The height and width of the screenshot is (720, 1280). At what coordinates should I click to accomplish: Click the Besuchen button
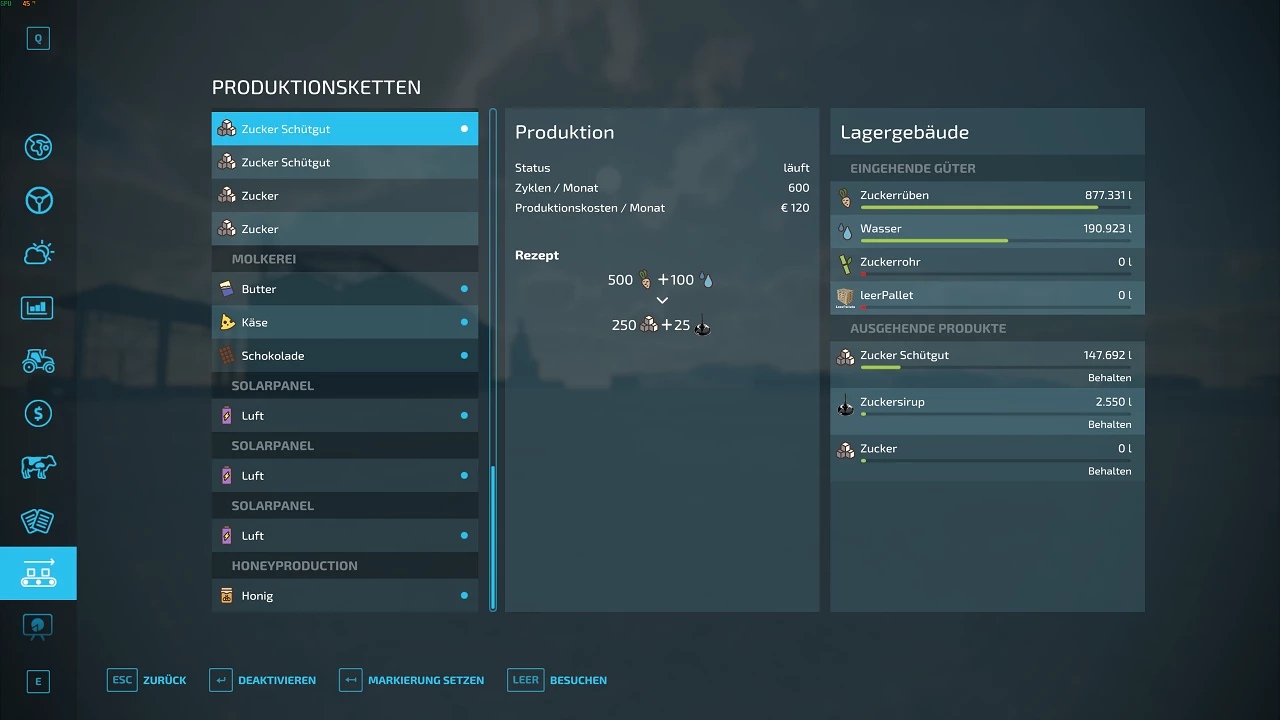[558, 680]
